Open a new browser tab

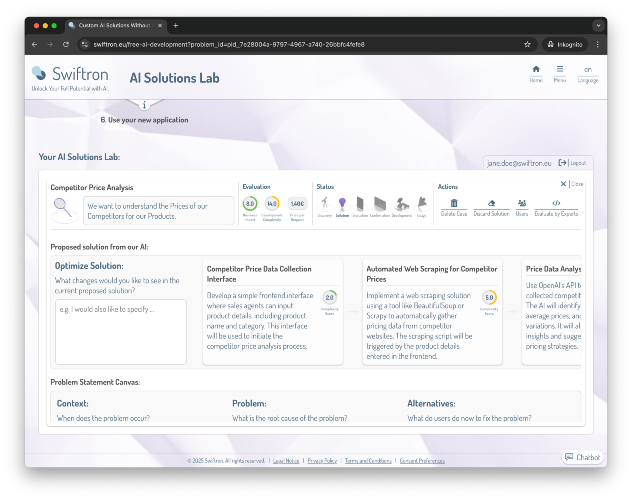pos(175,25)
